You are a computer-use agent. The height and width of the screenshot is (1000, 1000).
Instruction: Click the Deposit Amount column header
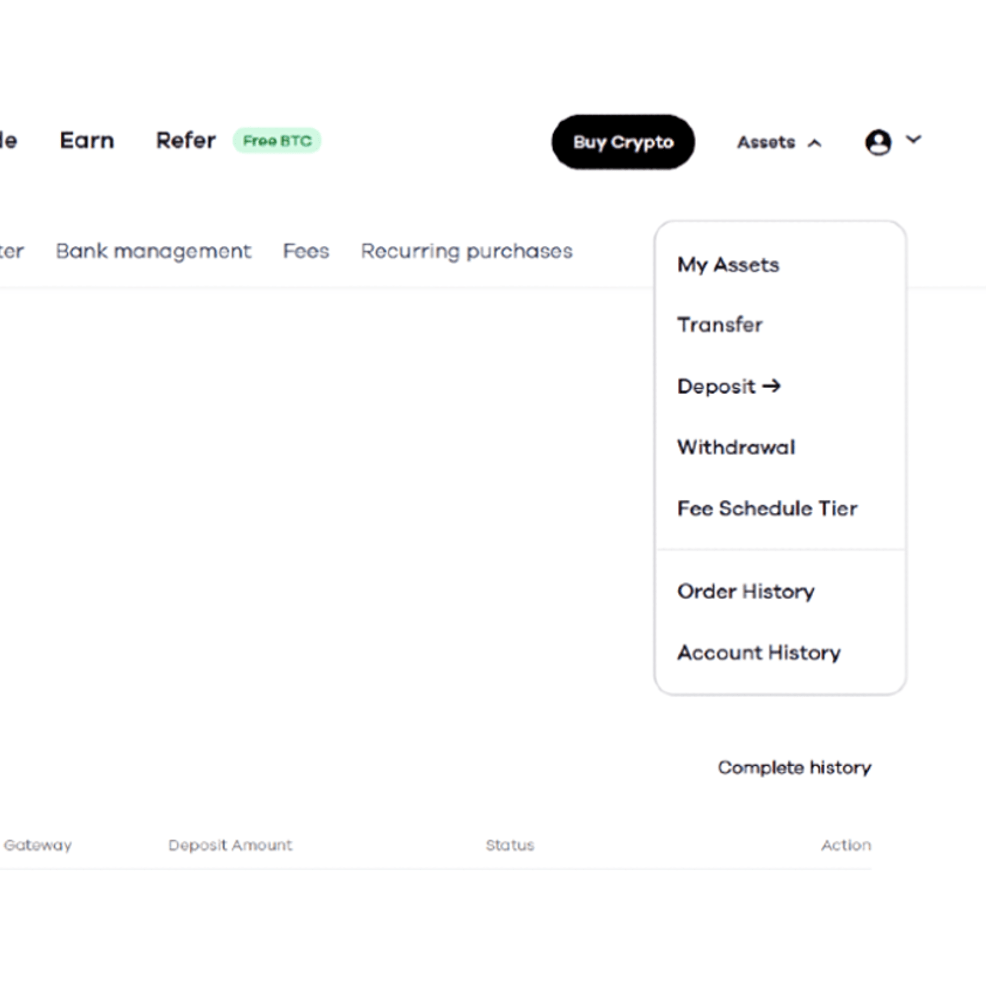coord(230,845)
